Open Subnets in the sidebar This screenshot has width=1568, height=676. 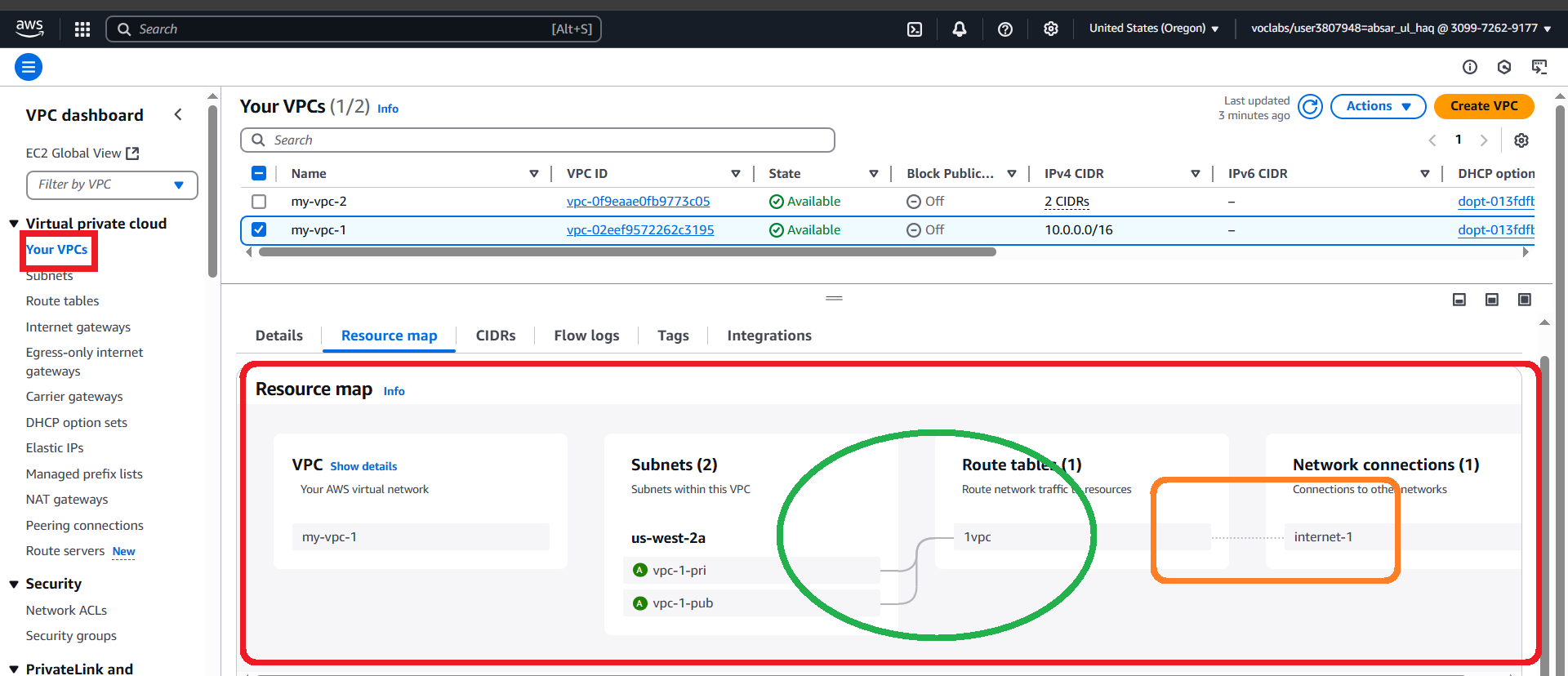tap(49, 276)
